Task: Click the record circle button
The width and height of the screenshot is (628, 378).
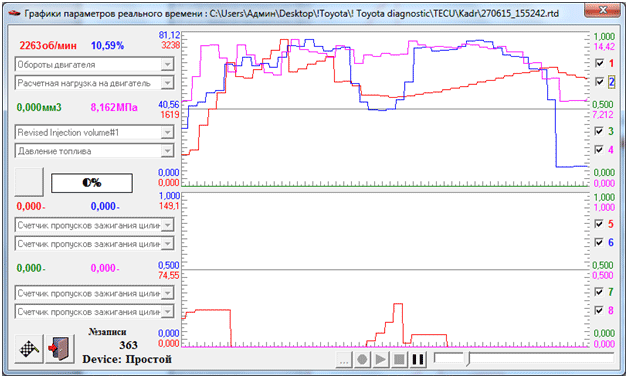Action: coord(362,359)
